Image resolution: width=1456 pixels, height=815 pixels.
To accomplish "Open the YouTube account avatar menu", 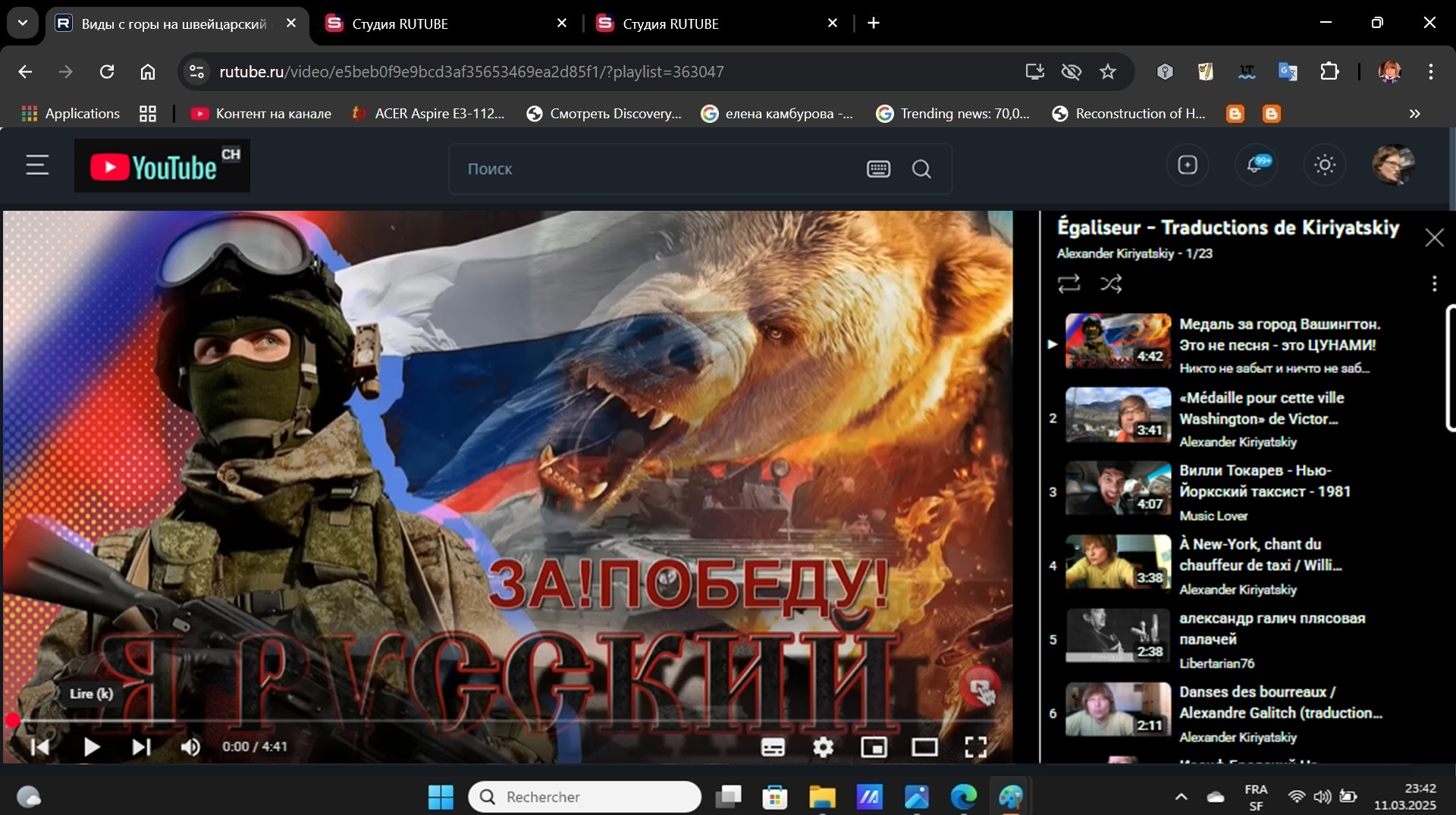I will point(1393,165).
